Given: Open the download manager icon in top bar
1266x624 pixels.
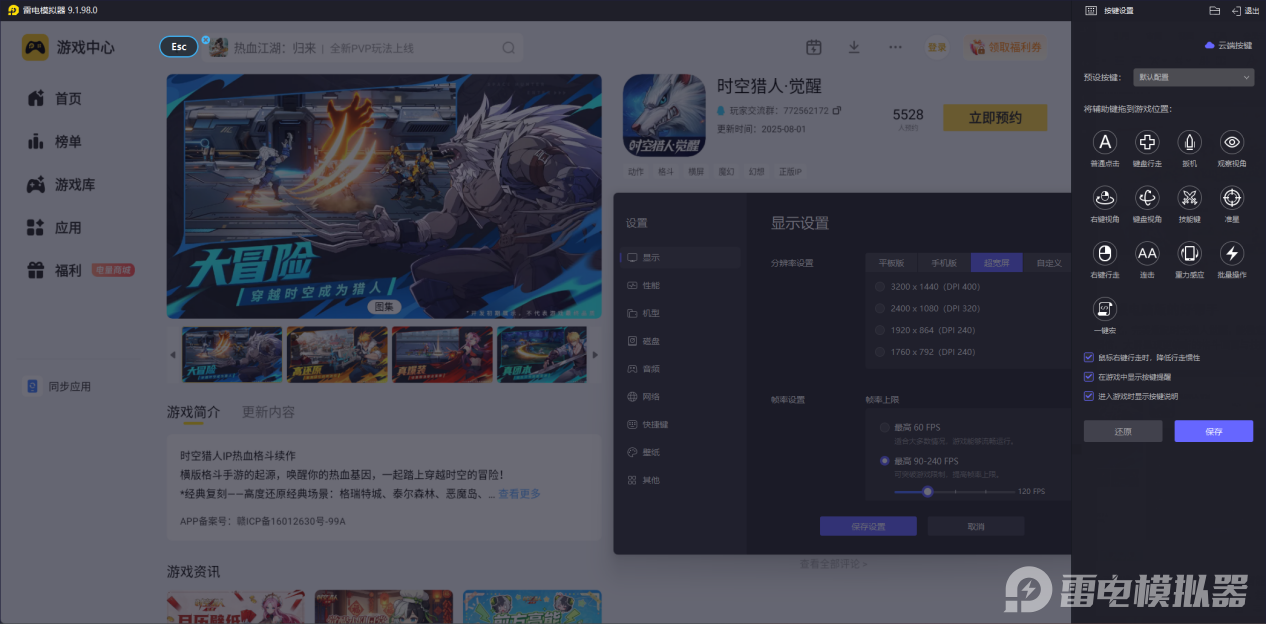Looking at the screenshot, I should pyautogui.click(x=854, y=47).
